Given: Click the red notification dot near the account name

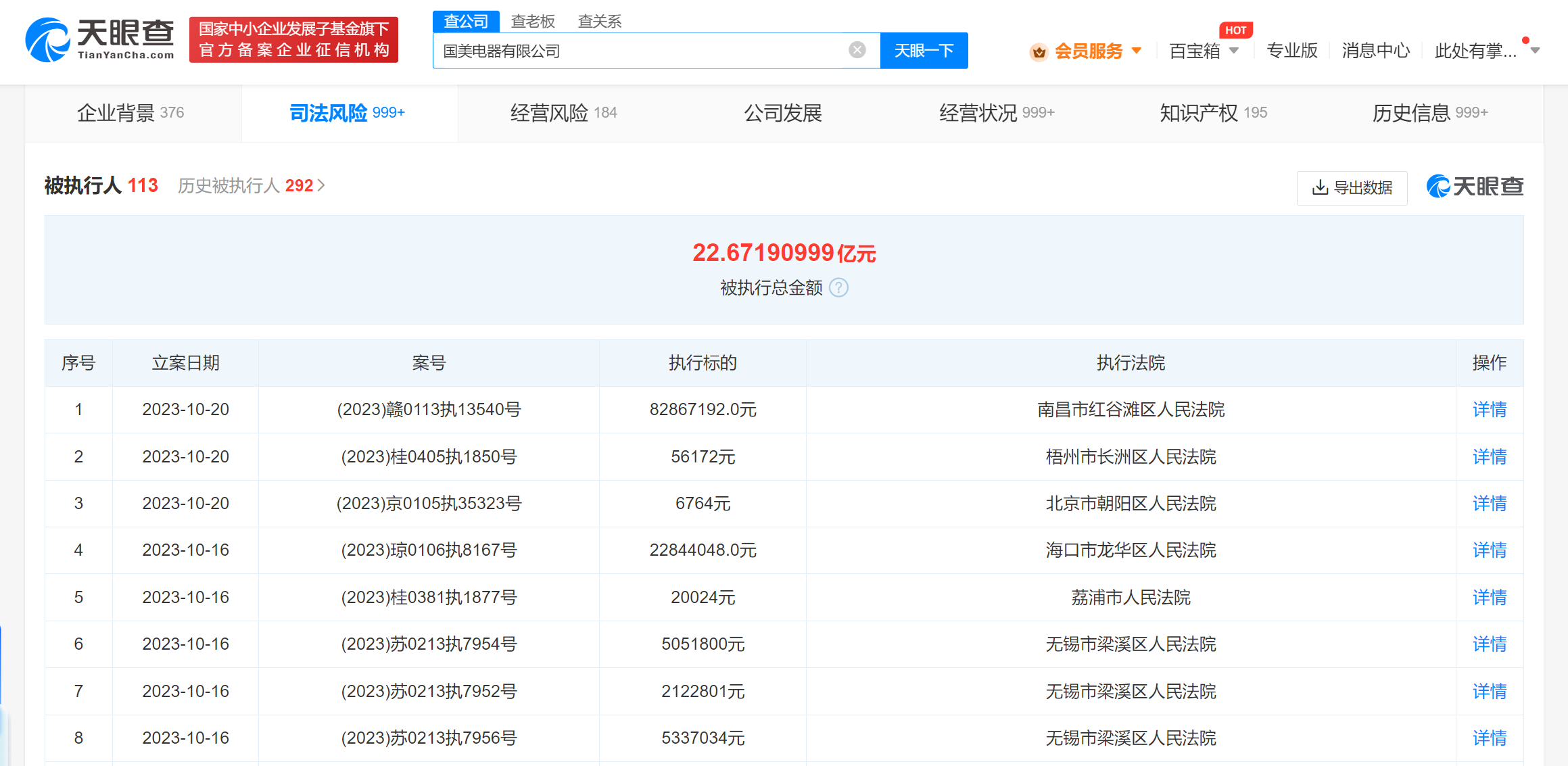Looking at the screenshot, I should pos(1525,41).
